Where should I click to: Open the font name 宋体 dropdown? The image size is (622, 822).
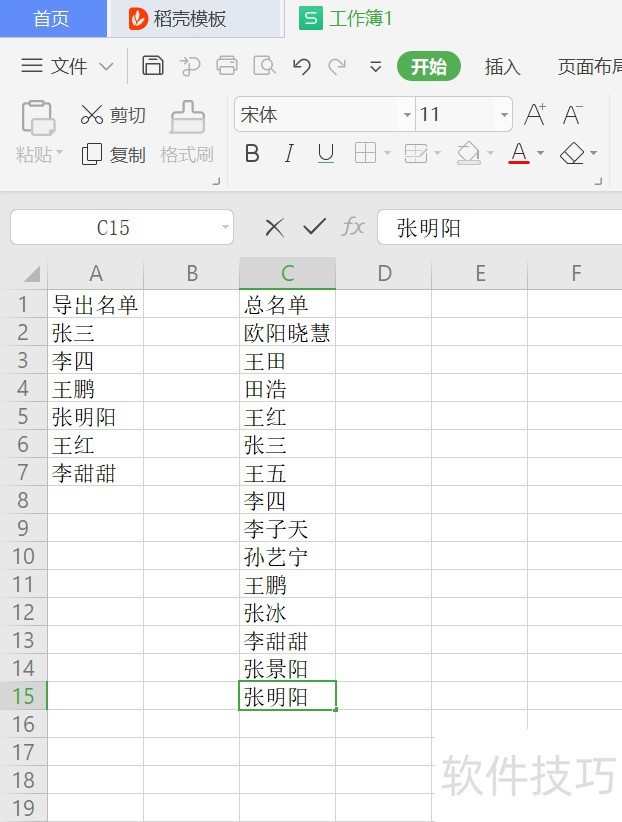click(x=407, y=114)
